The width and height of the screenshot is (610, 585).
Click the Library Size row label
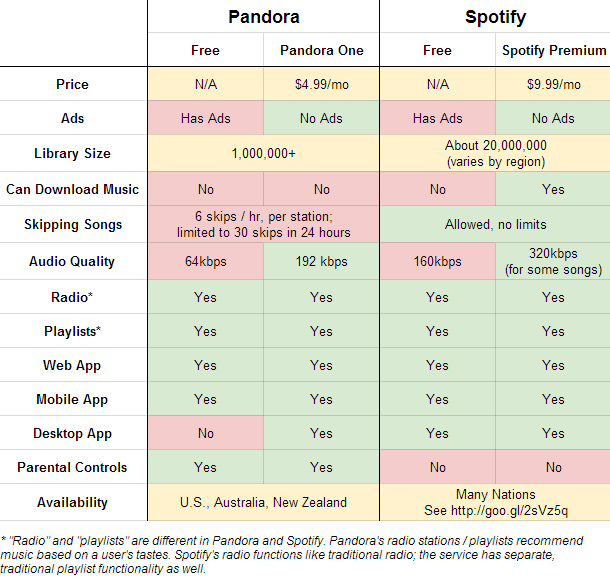click(73, 153)
